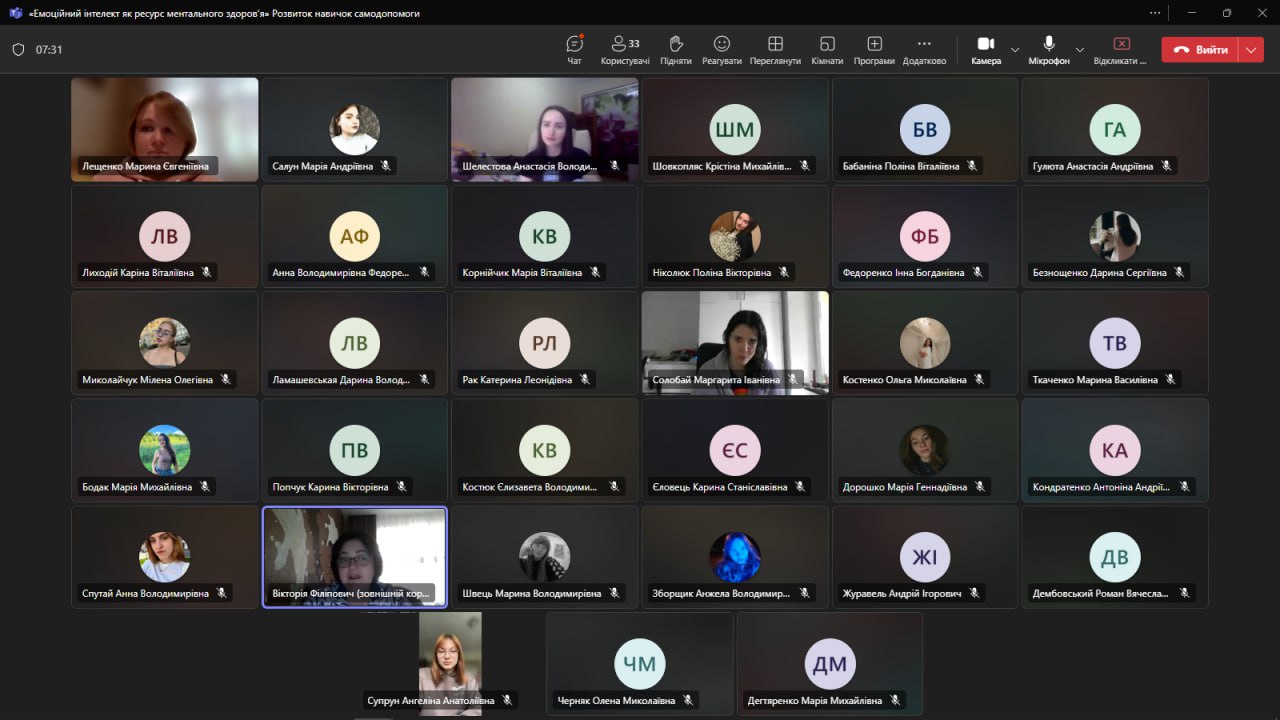
Task: Open Кімнати breakout rooms
Action: tap(827, 49)
